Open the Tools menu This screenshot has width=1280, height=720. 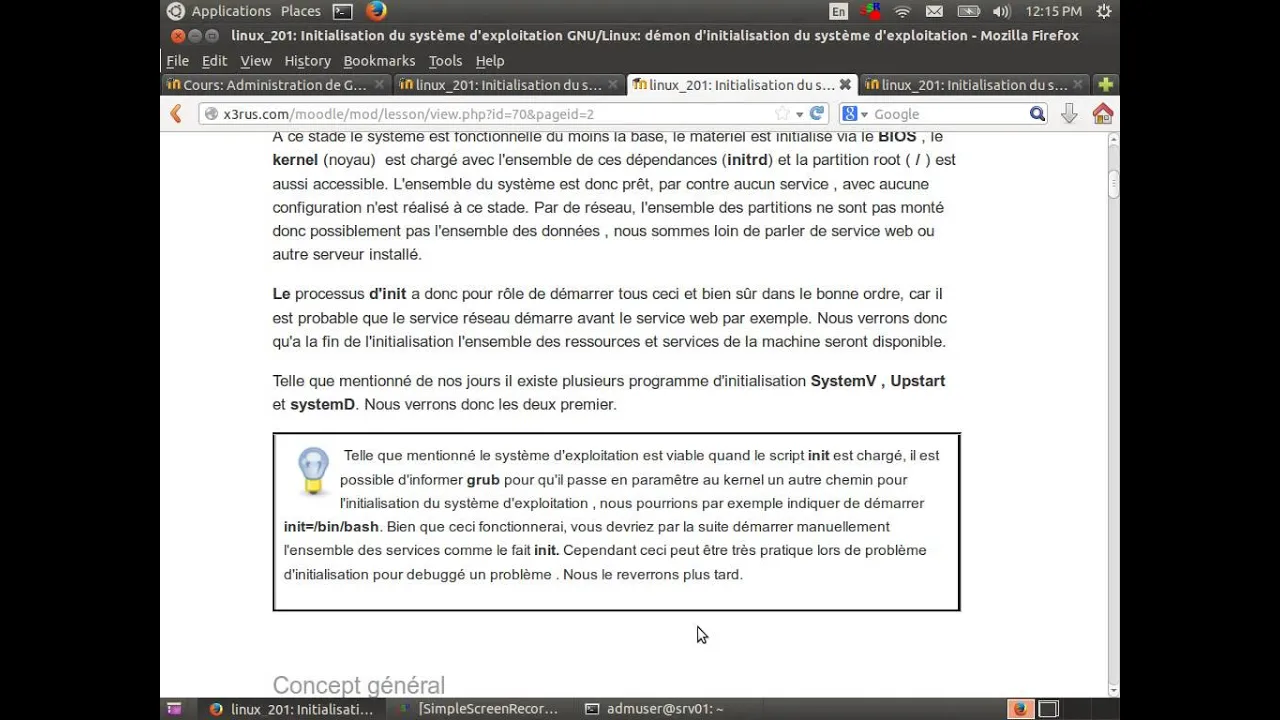446,61
